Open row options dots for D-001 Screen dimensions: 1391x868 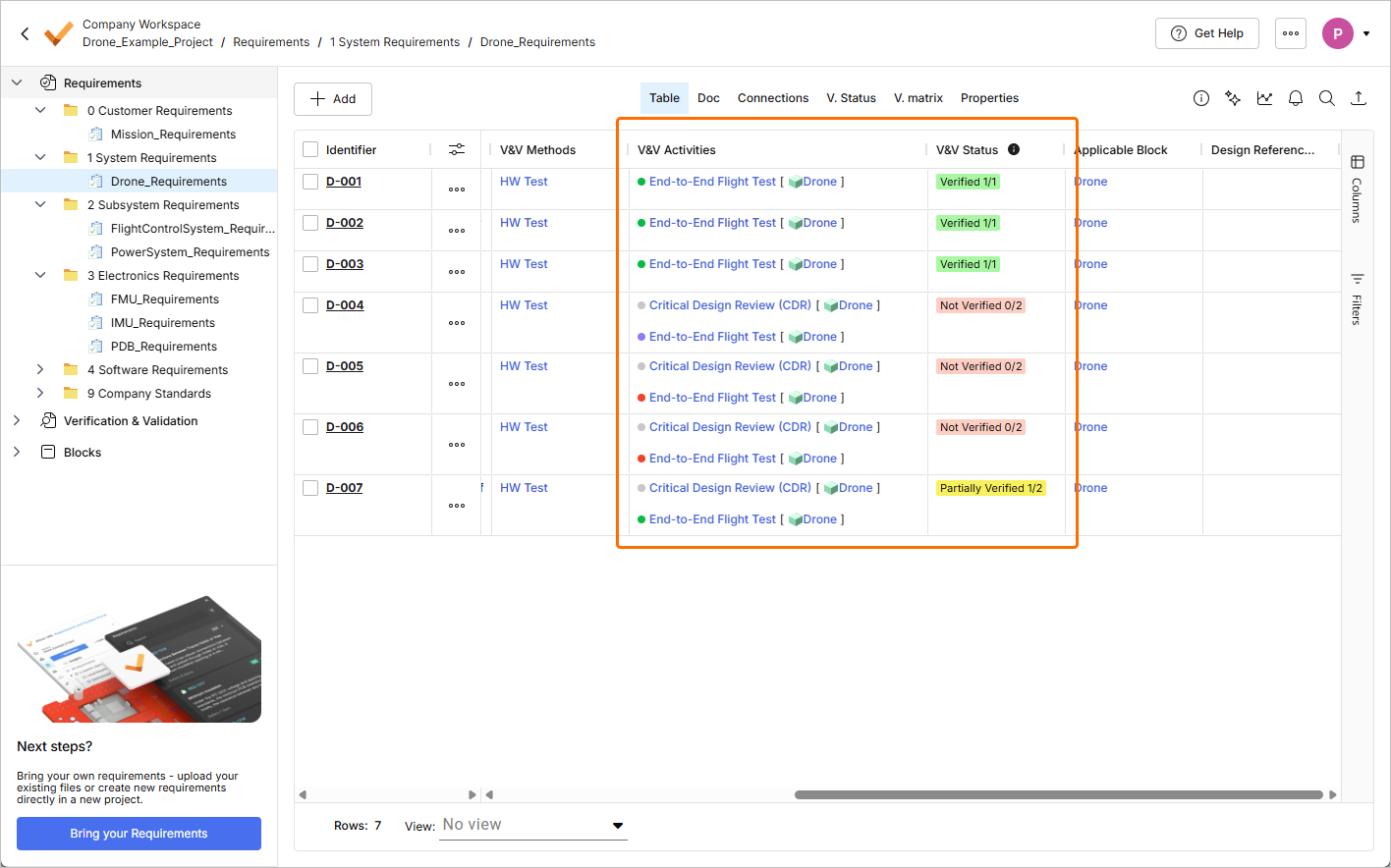(457, 190)
